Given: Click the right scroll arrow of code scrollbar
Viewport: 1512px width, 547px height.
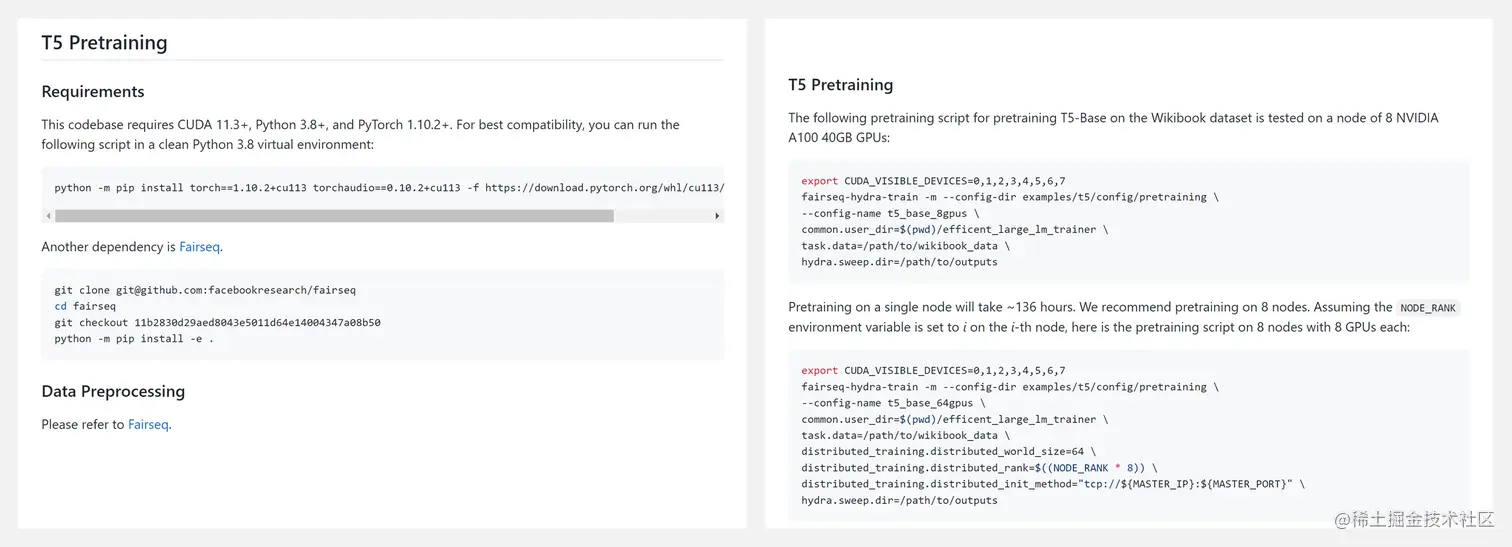Looking at the screenshot, I should pyautogui.click(x=717, y=216).
